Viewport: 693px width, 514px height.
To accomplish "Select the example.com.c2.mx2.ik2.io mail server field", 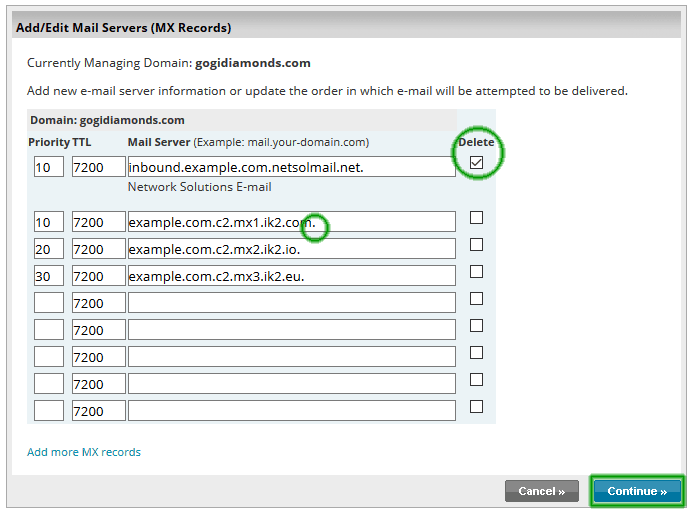I will point(291,249).
